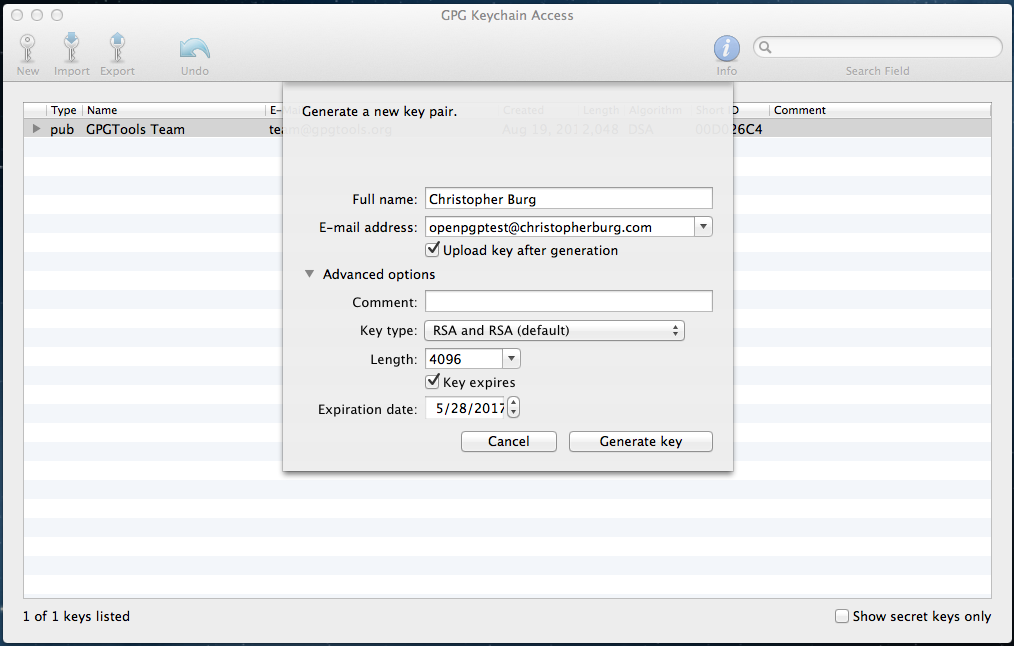Click the Full name input field

[568, 199]
